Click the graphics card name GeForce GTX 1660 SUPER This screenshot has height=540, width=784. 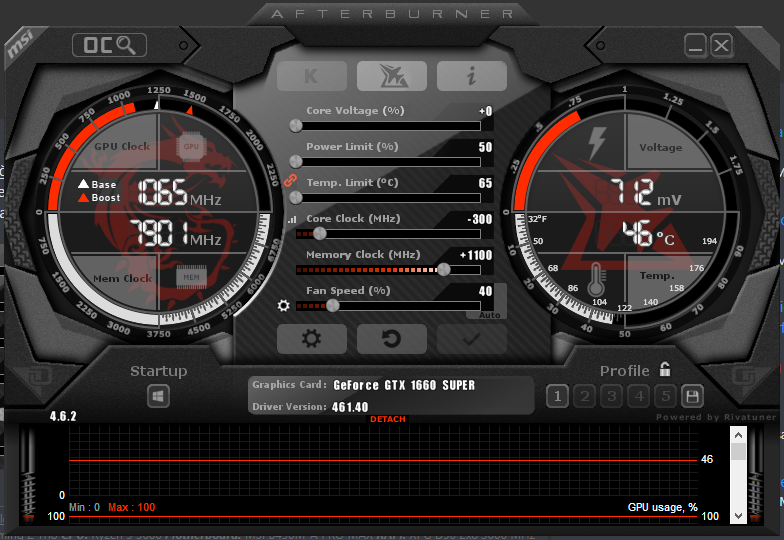click(404, 385)
